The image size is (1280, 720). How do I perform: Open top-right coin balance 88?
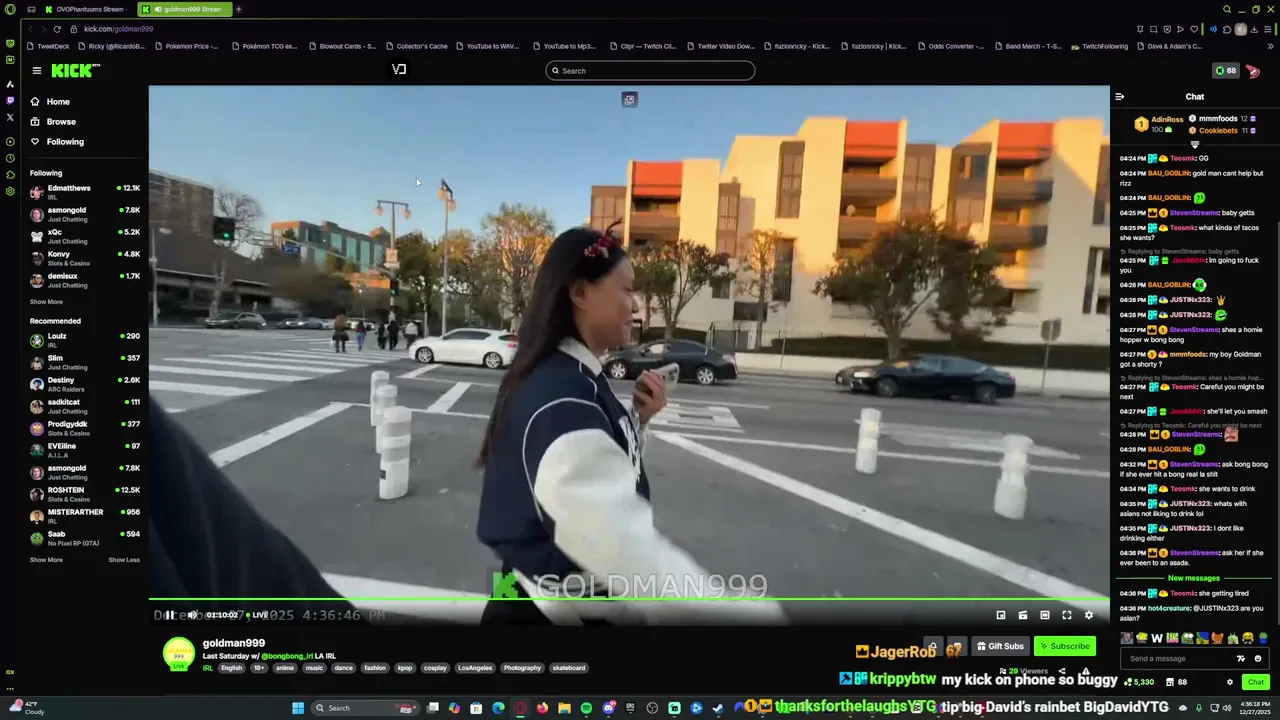[x=1225, y=70]
